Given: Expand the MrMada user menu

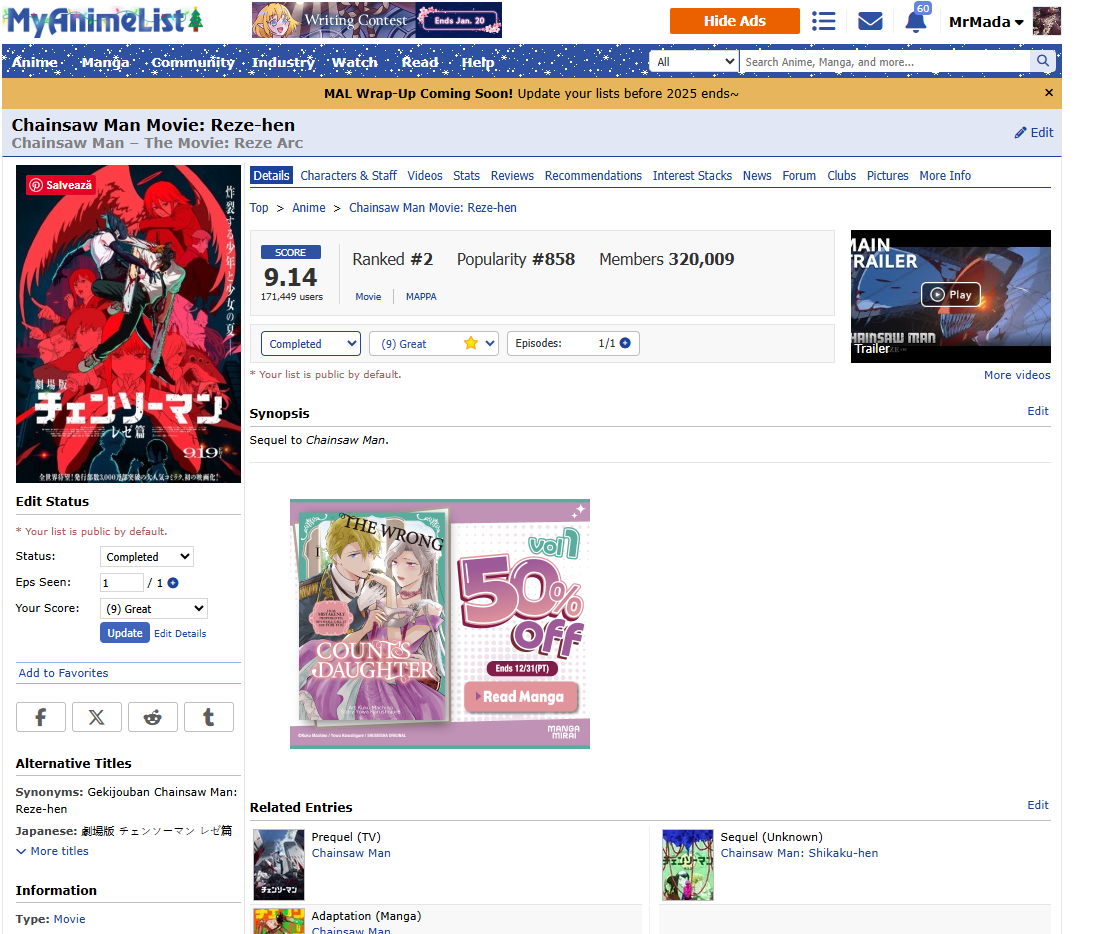Looking at the screenshot, I should 986,22.
